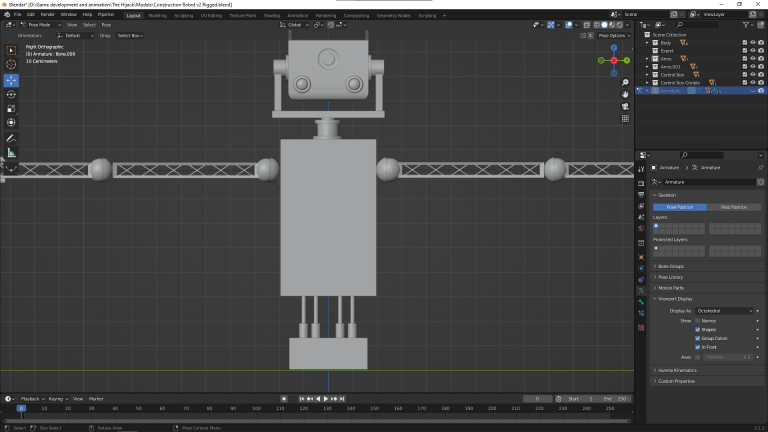Switch to the Sculpting workspace tab
This screenshot has width=768, height=432.
coord(184,15)
